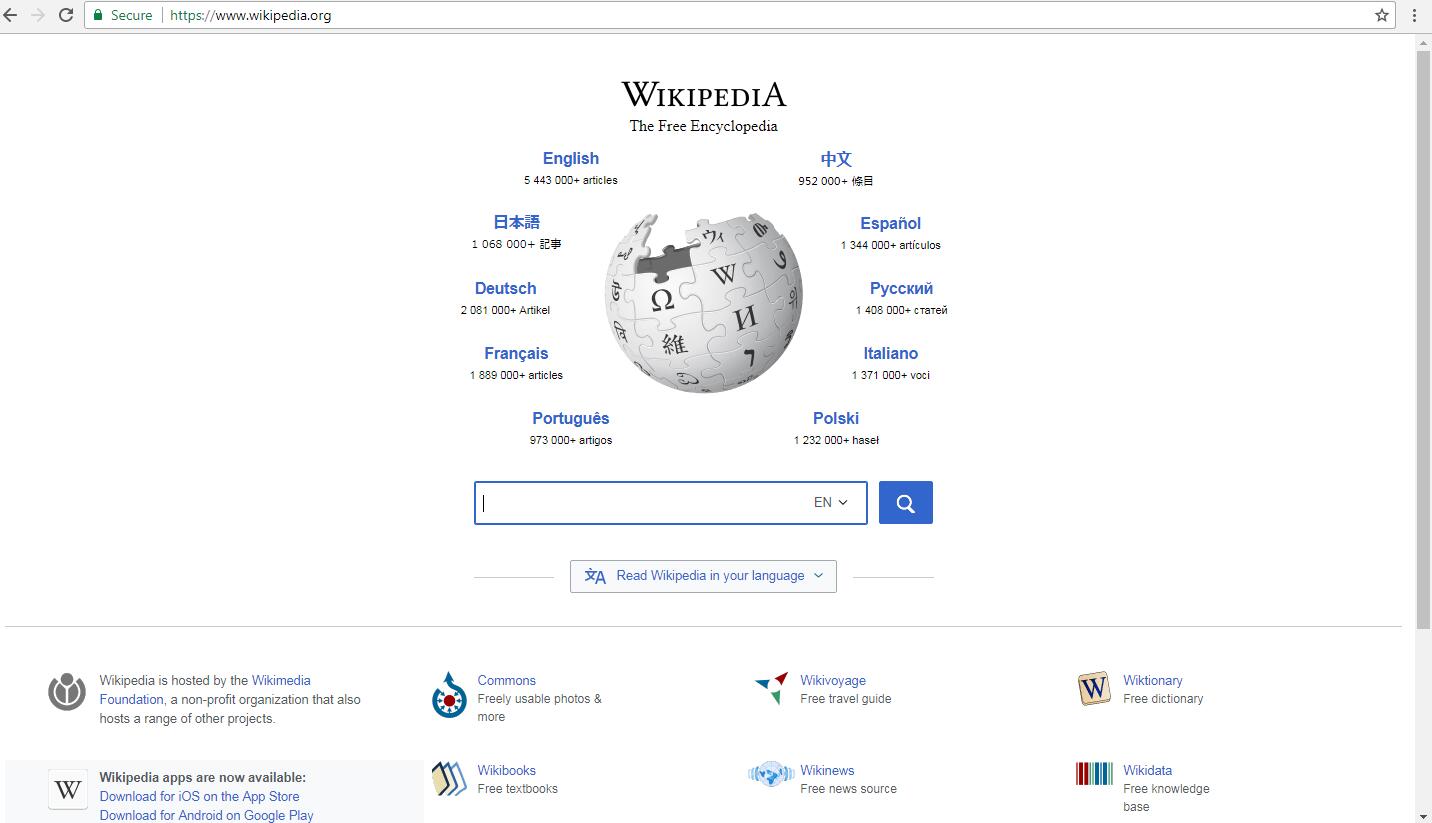Click the green Secure padlock icon
The image size is (1432, 823).
[98, 15]
